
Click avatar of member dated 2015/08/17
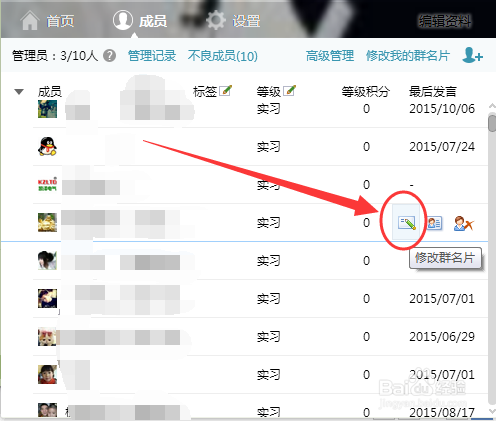[47, 410]
